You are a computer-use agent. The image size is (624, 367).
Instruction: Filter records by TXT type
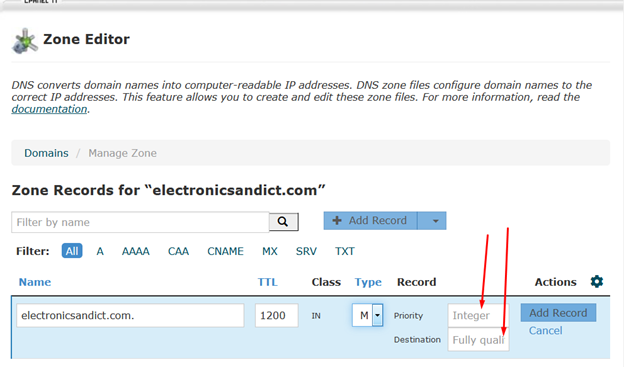pyautogui.click(x=345, y=252)
